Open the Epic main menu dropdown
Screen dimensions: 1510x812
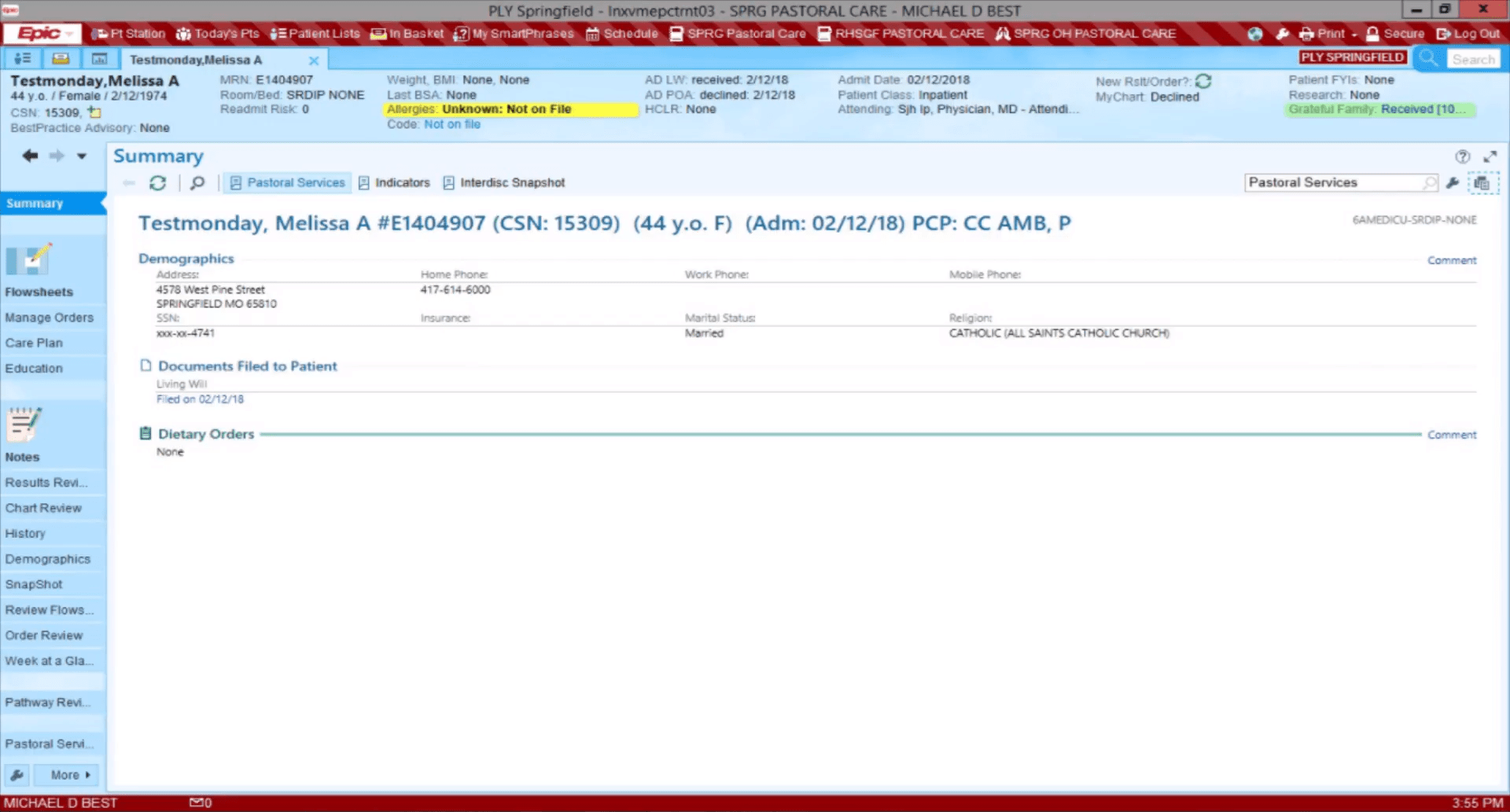tap(42, 34)
